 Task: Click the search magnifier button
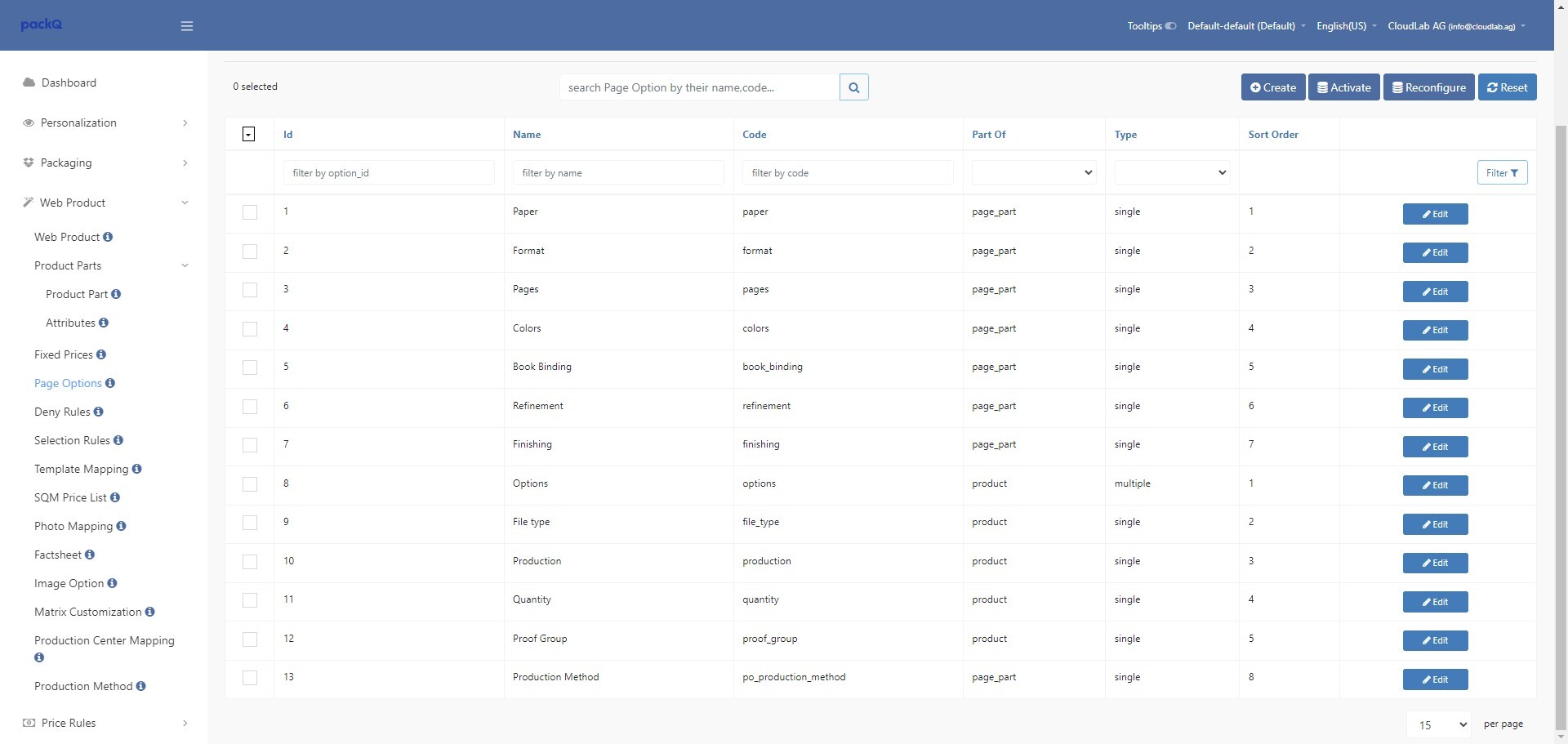(853, 87)
